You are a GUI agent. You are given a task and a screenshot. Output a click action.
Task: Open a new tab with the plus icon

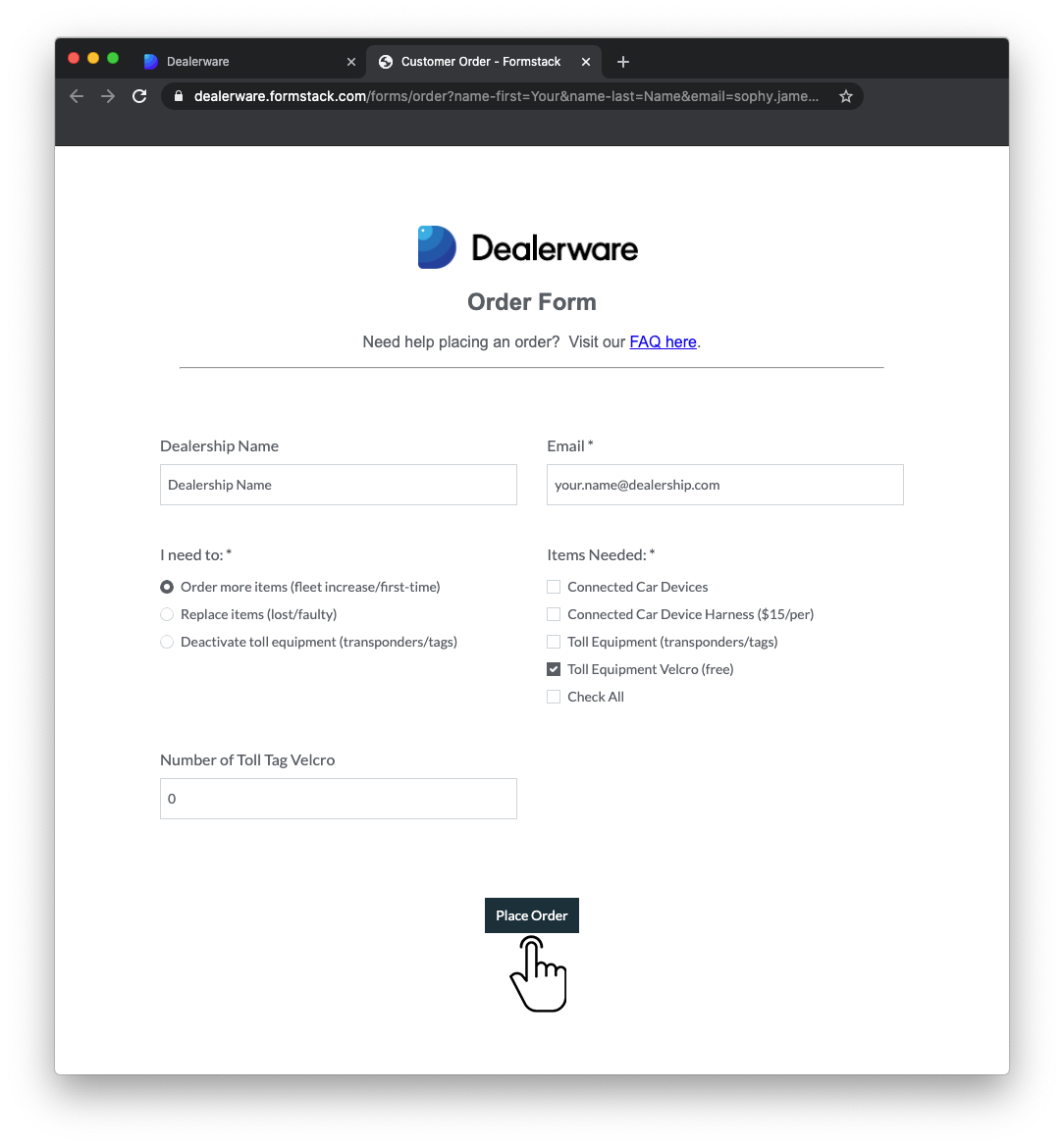pos(622,62)
